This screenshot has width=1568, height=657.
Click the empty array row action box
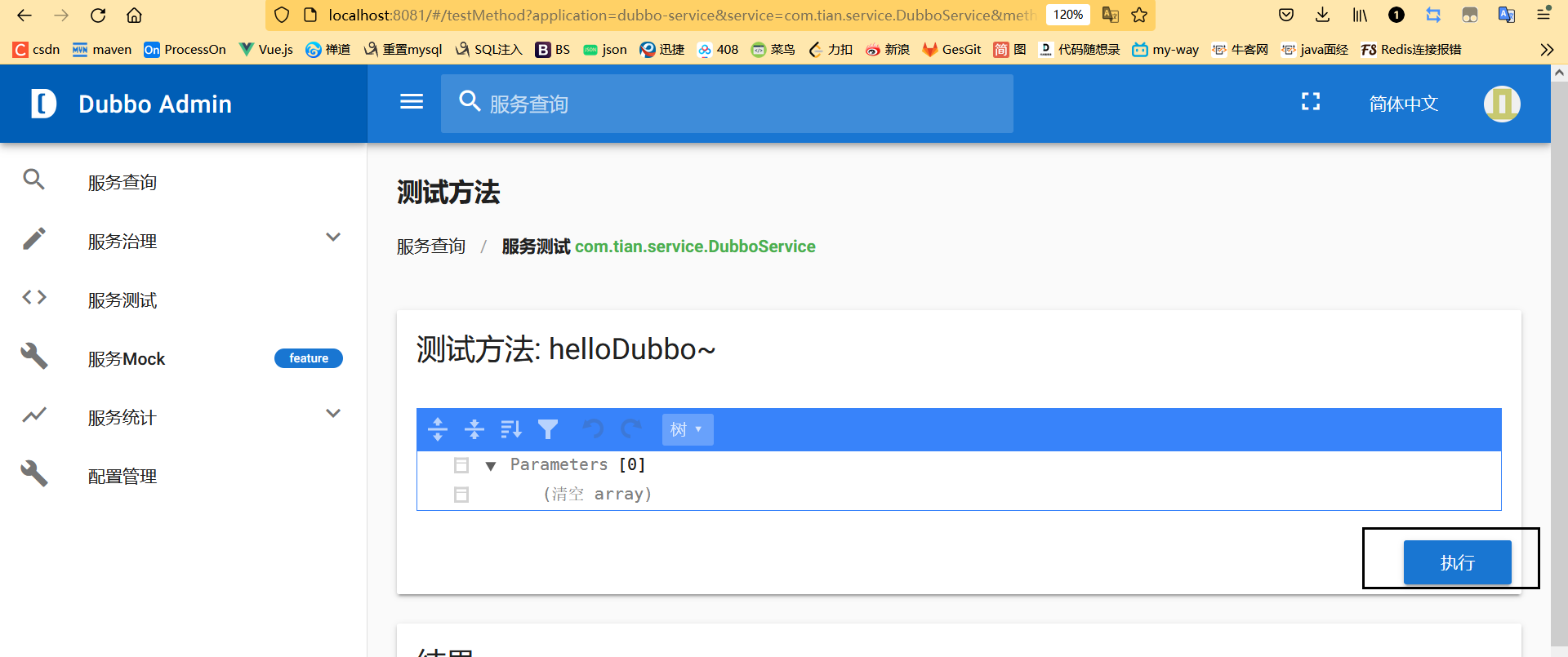pyautogui.click(x=461, y=495)
